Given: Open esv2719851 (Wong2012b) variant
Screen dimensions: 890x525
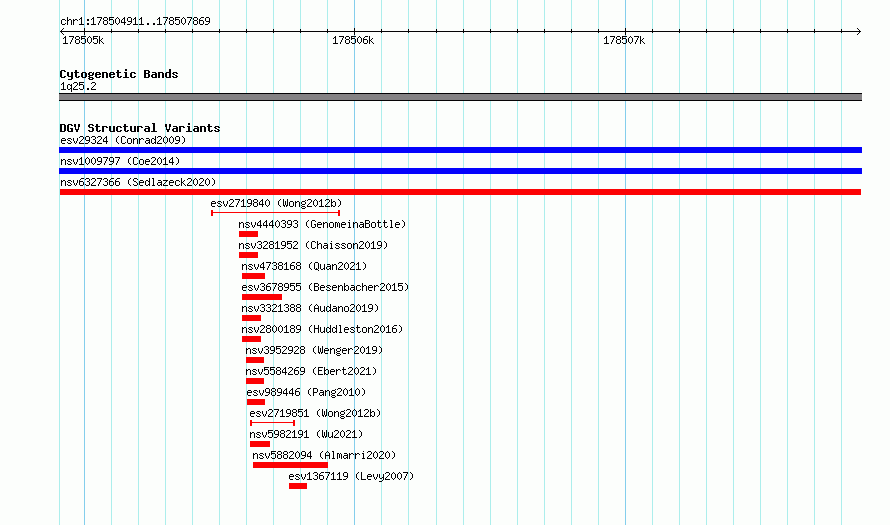Looking at the screenshot, I should pyautogui.click(x=315, y=413).
